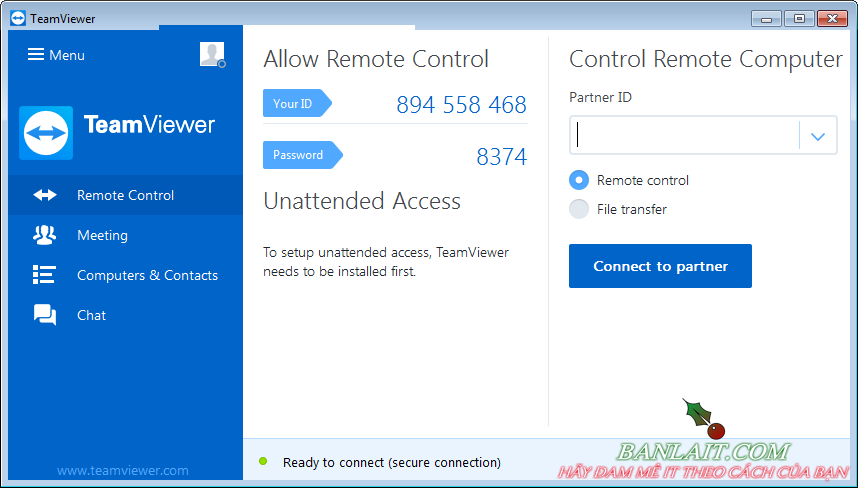Click the TeamViewer logo icon
The height and width of the screenshot is (488, 858).
[46, 132]
